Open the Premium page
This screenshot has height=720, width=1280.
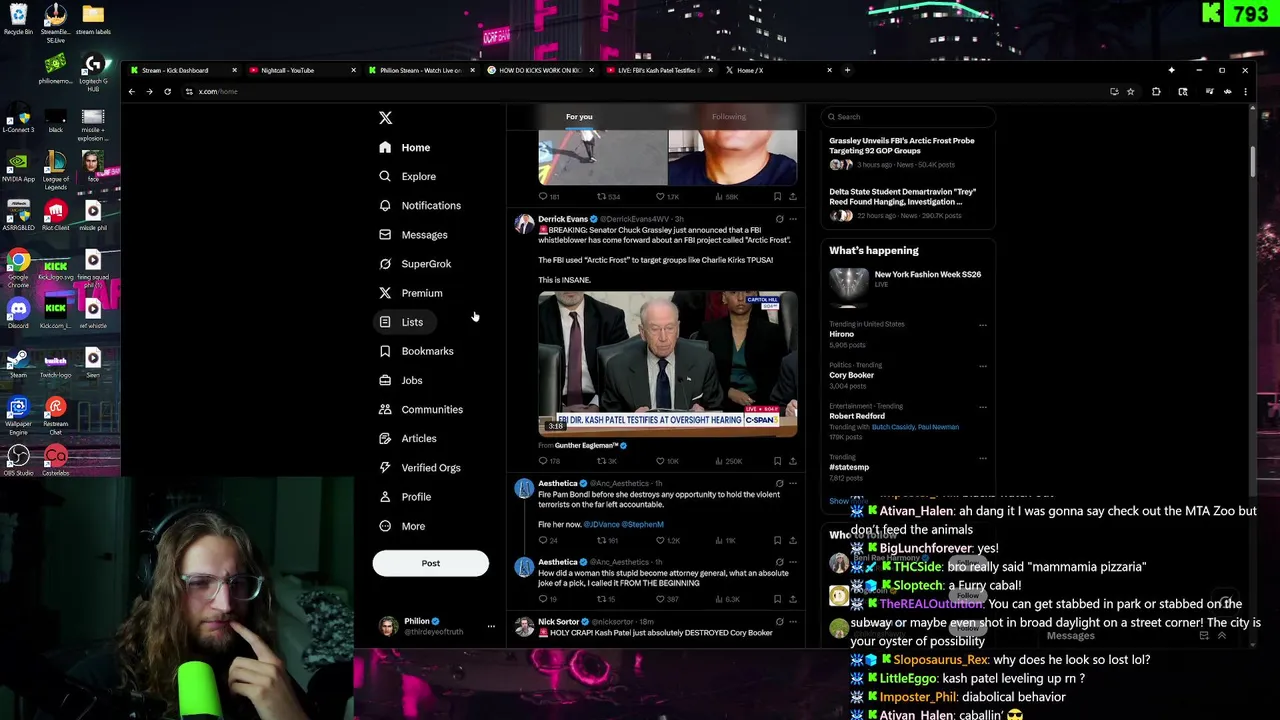point(410,293)
